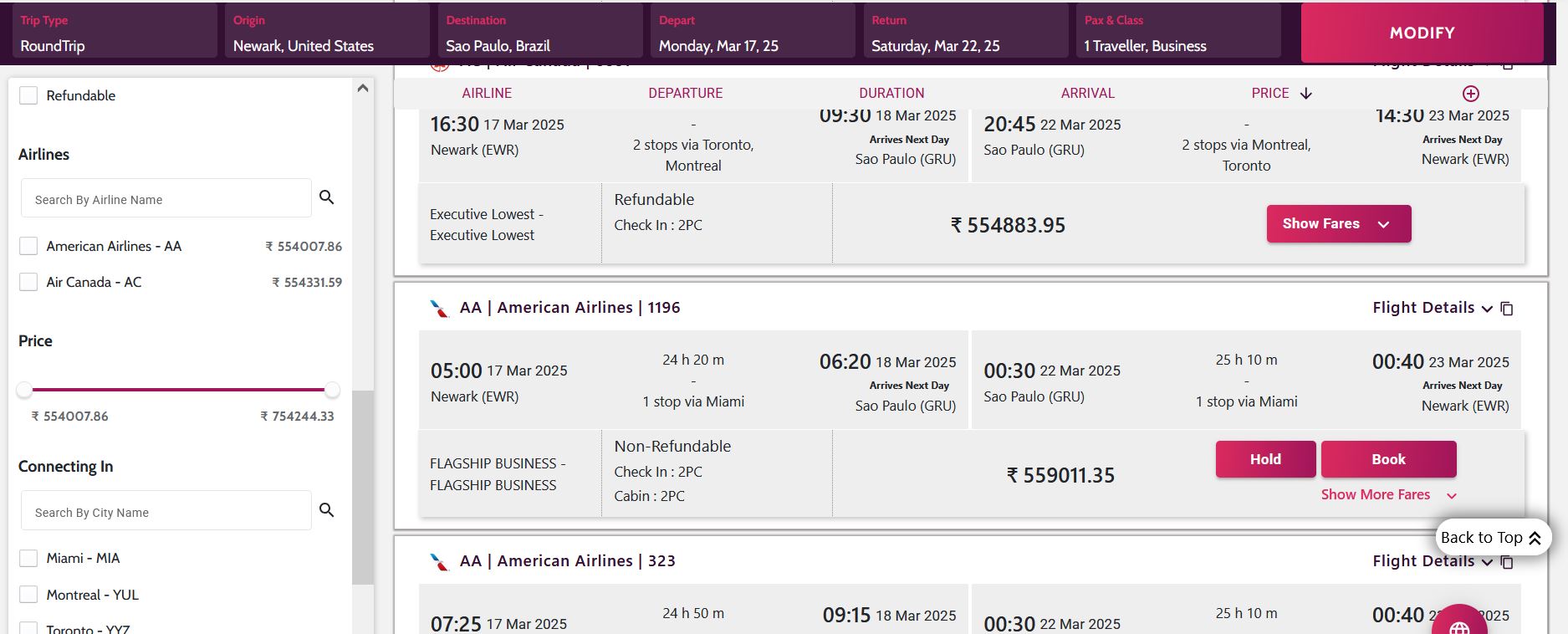Sort results by the DURATION column

click(x=891, y=94)
